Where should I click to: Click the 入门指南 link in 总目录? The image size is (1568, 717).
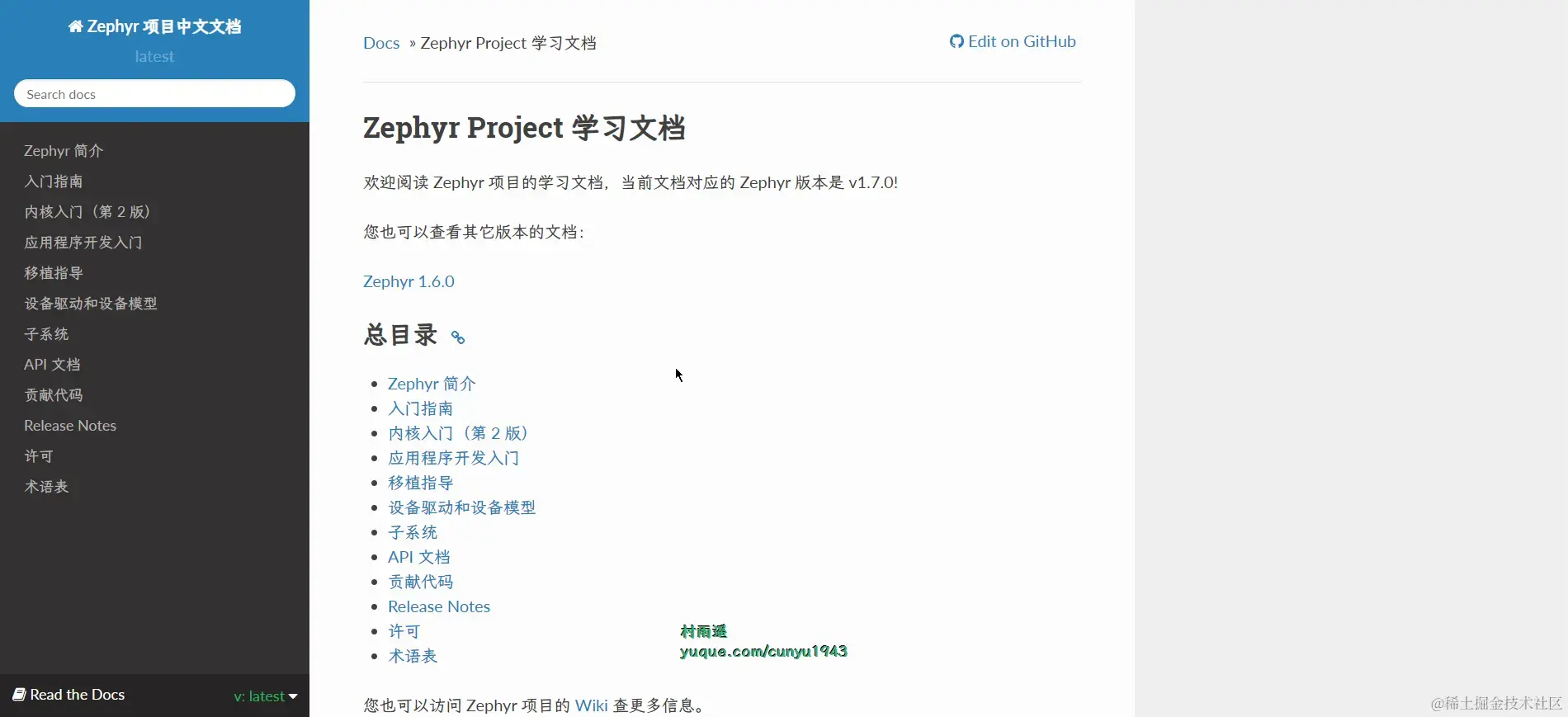click(x=421, y=408)
